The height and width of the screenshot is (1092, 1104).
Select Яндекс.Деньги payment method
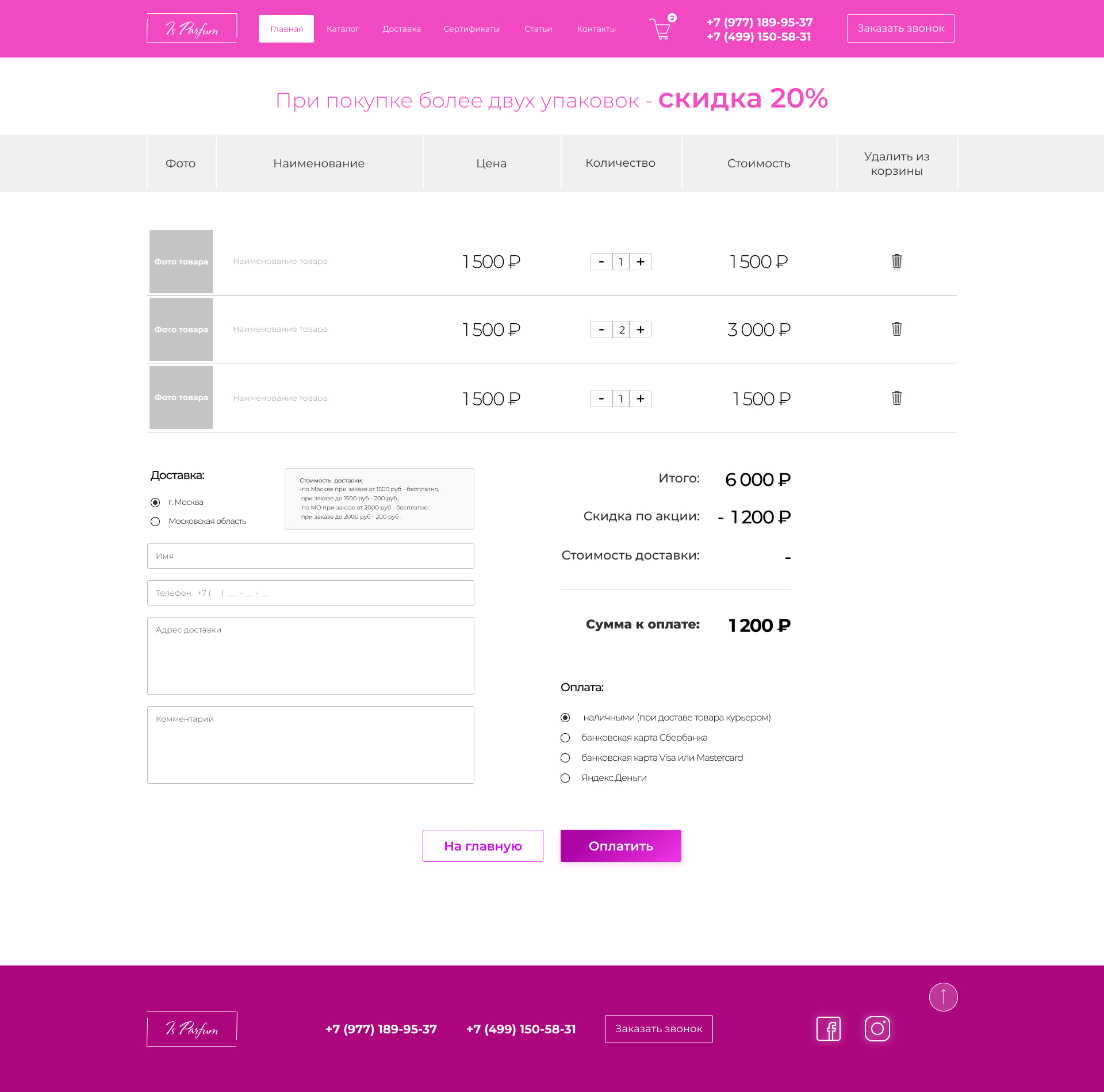[x=565, y=778]
